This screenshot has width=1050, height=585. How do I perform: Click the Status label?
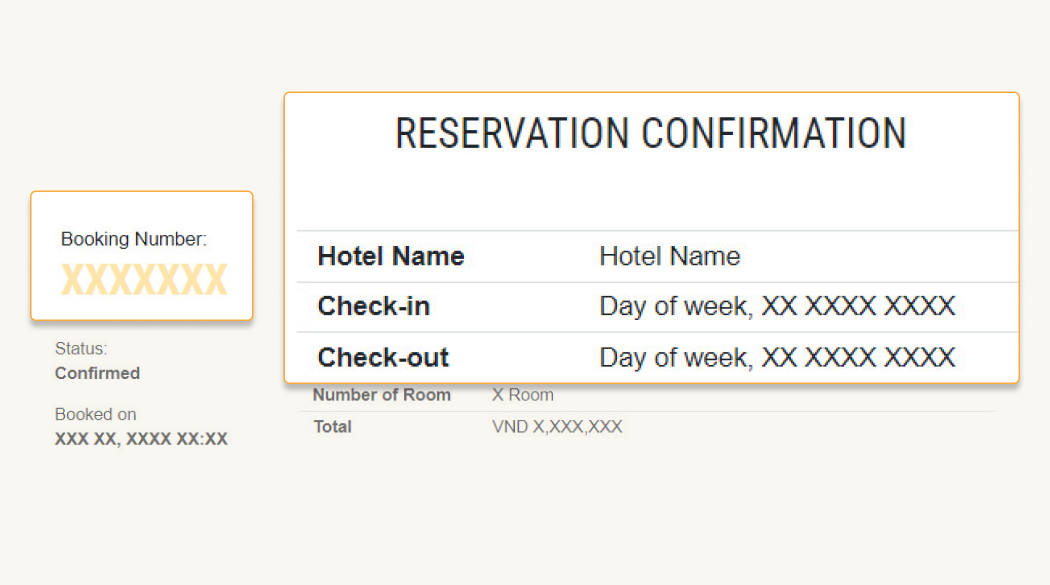81,349
